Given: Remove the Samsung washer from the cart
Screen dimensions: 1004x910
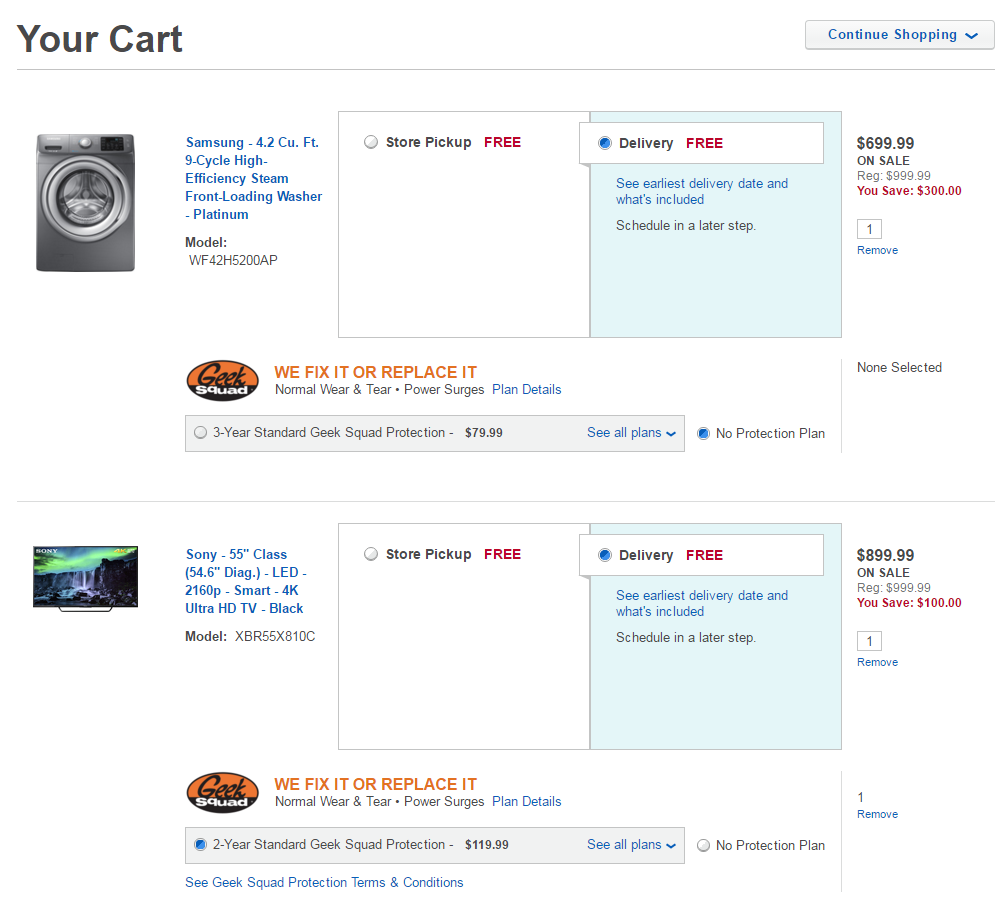Looking at the screenshot, I should coord(877,250).
